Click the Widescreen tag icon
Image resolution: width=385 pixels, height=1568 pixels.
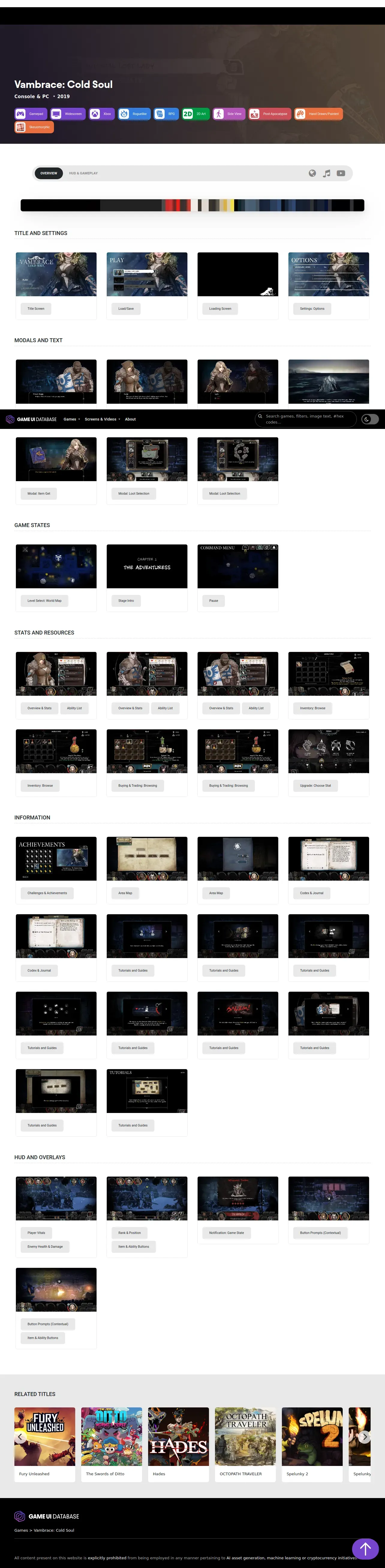[56, 114]
